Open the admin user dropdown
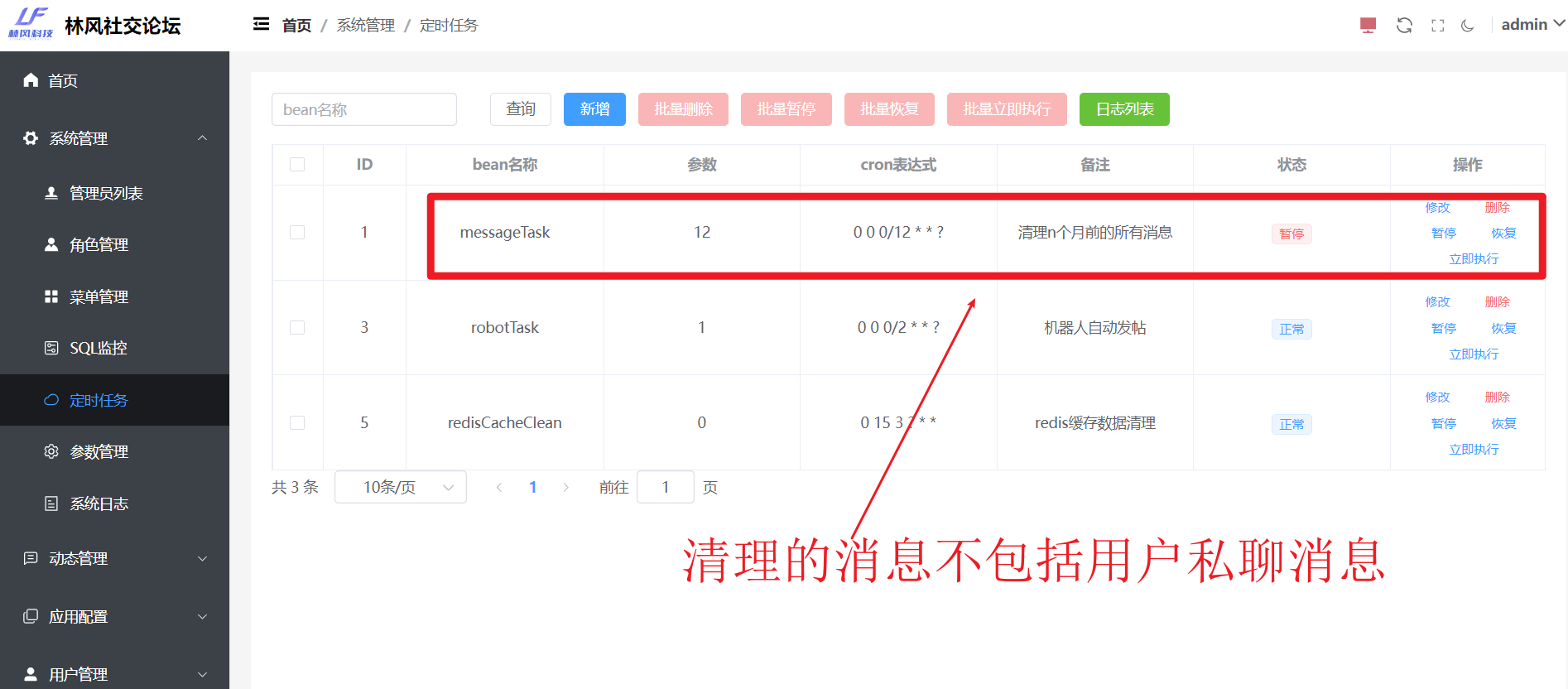The height and width of the screenshot is (689, 1568). point(1532,25)
